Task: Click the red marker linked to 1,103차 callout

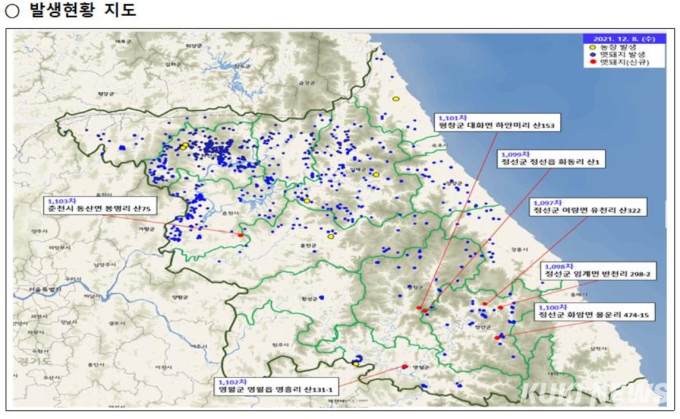Action: [240, 235]
